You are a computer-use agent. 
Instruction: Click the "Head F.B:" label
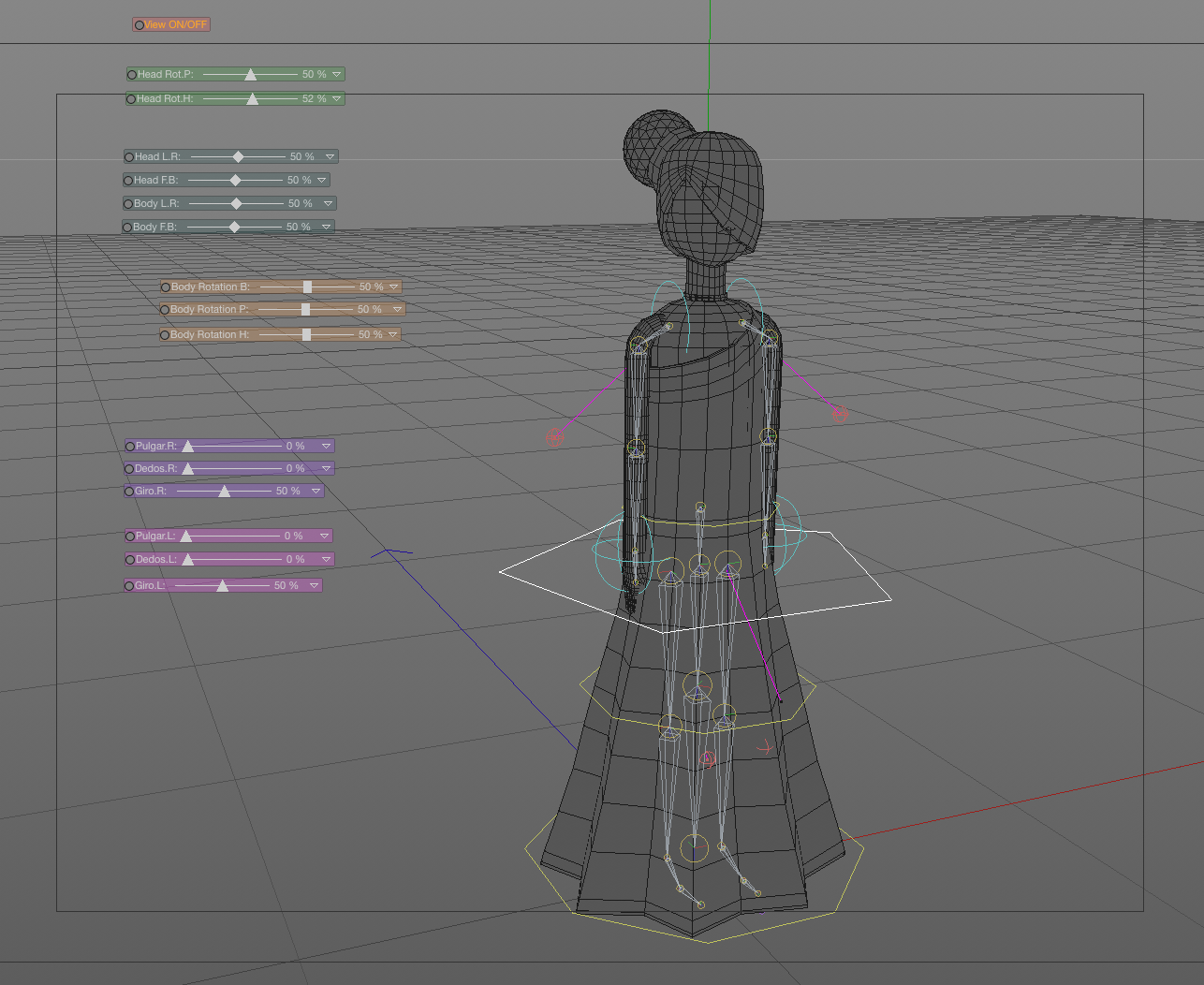coord(156,180)
